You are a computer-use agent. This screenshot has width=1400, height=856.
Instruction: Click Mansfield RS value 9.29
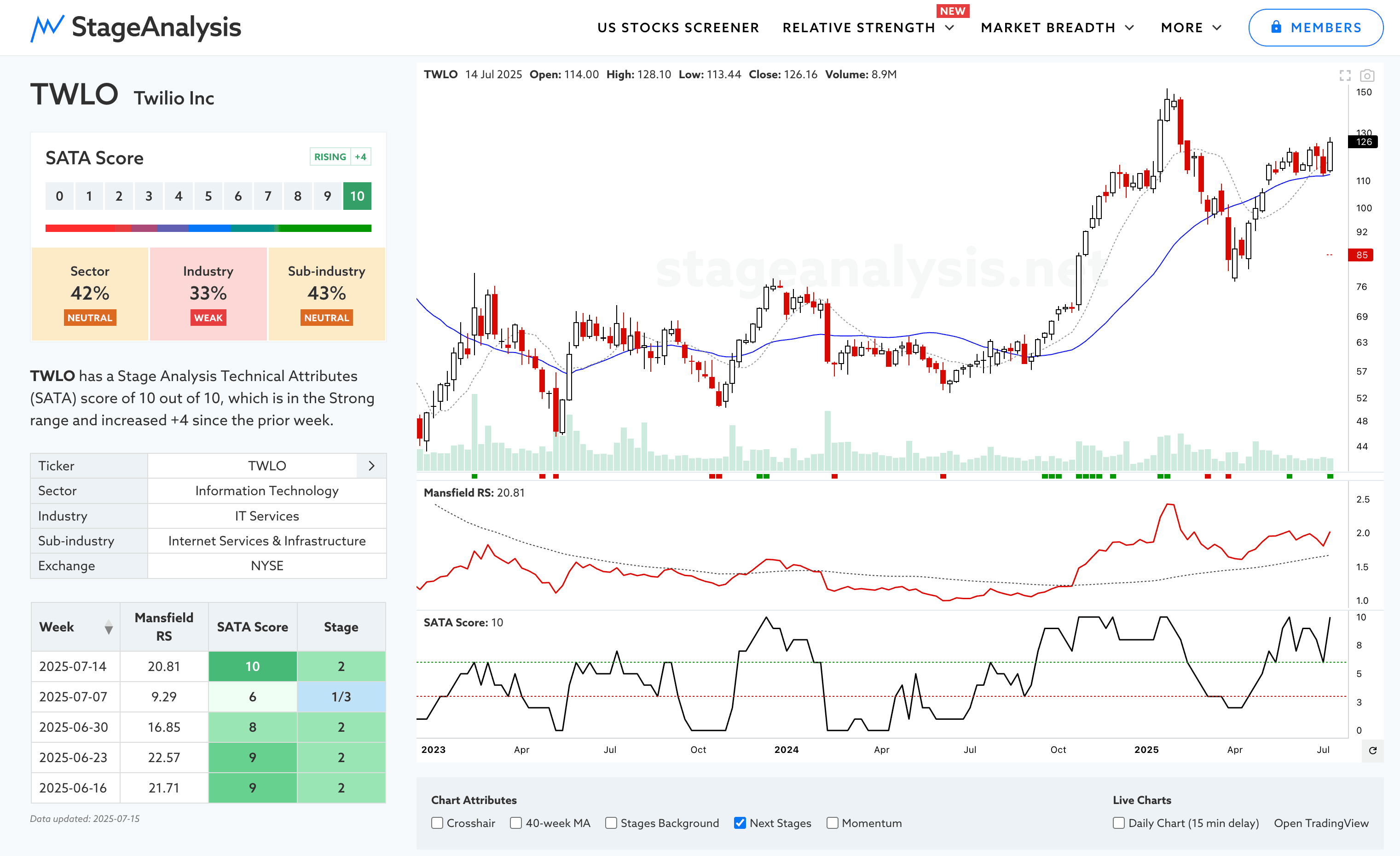coord(164,697)
